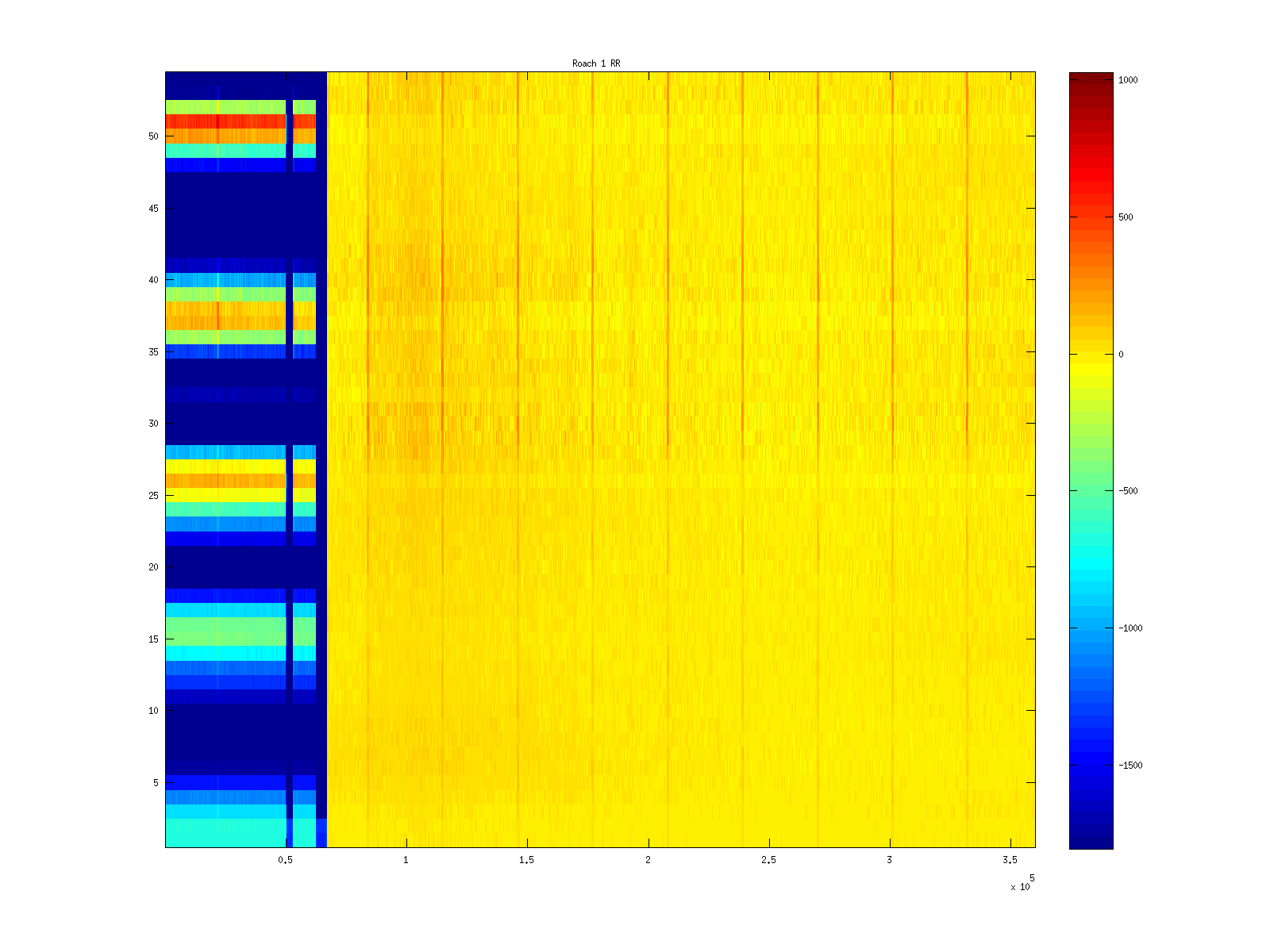Image resolution: width=1270 pixels, height=952 pixels.
Task: Click the x-axis tick label 1.5
Action: coord(527,861)
